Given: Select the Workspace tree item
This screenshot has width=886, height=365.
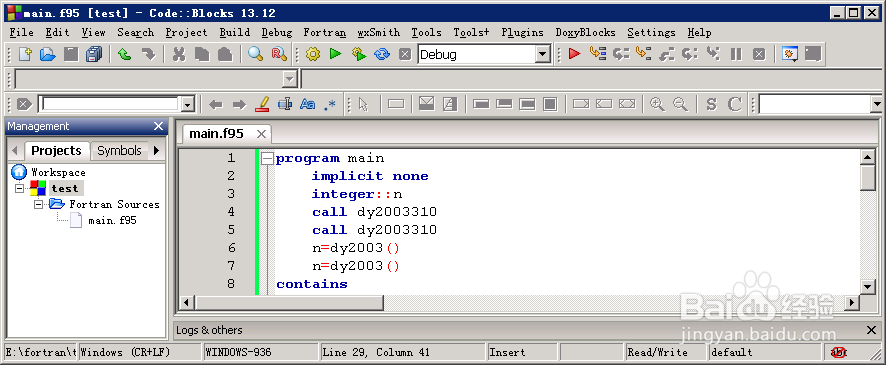Looking at the screenshot, I should pyautogui.click(x=59, y=172).
